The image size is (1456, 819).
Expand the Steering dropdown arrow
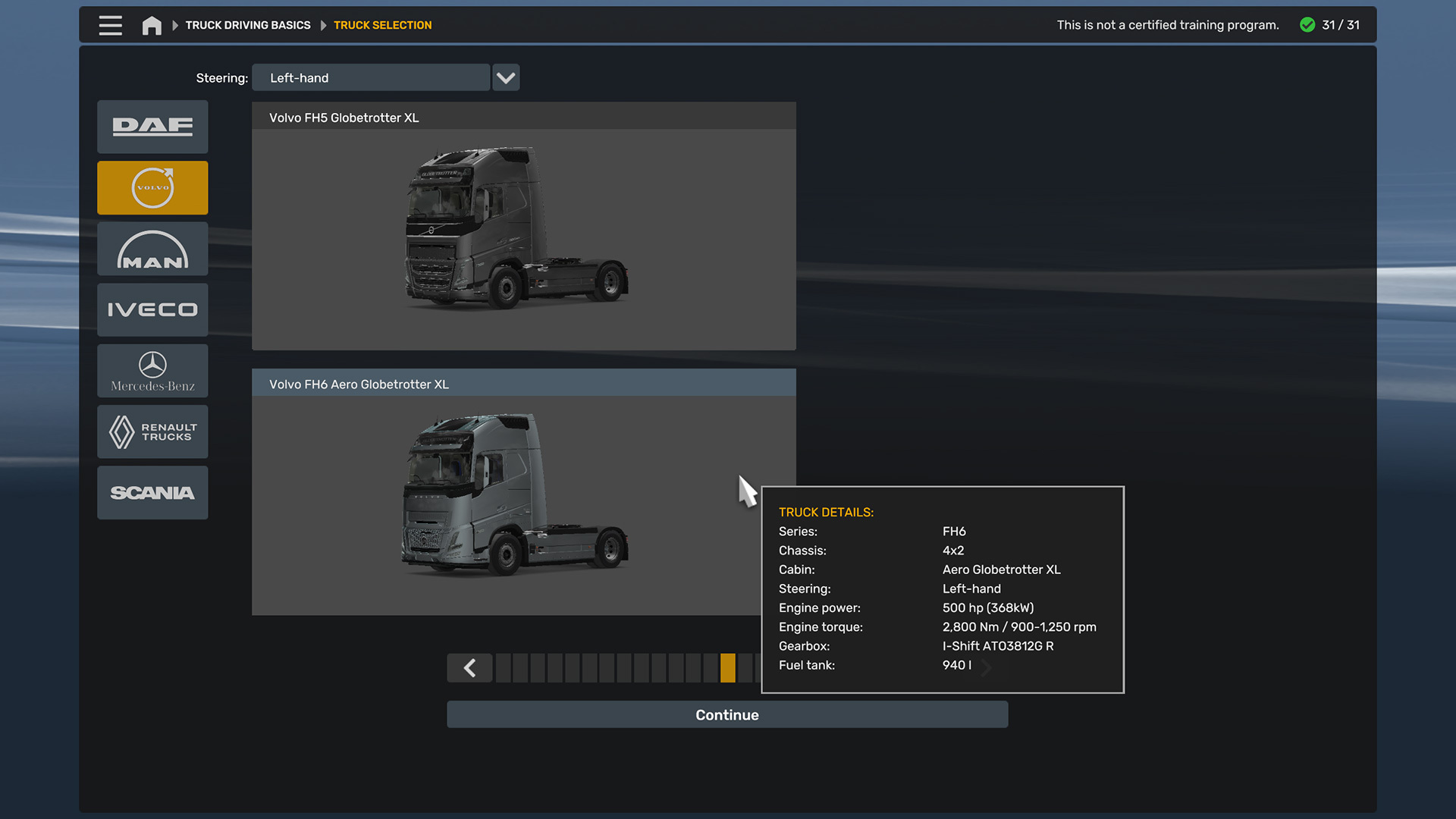[506, 77]
